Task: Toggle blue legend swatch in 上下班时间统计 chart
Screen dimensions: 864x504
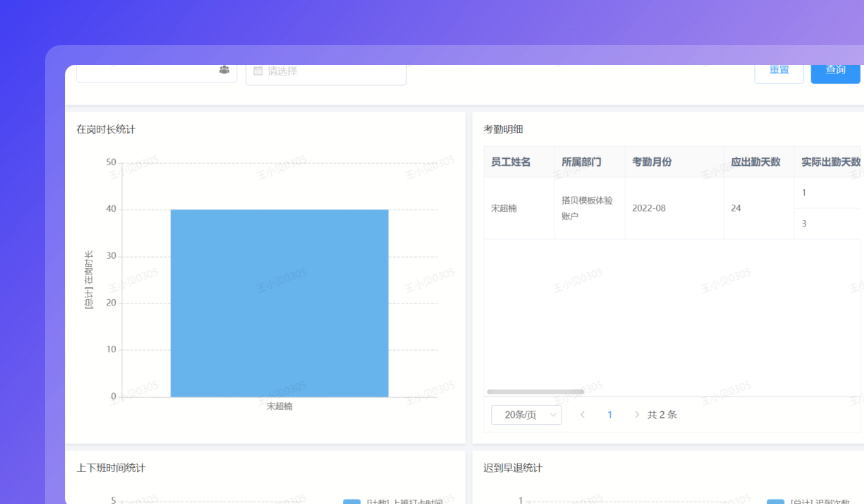Action: click(352, 502)
